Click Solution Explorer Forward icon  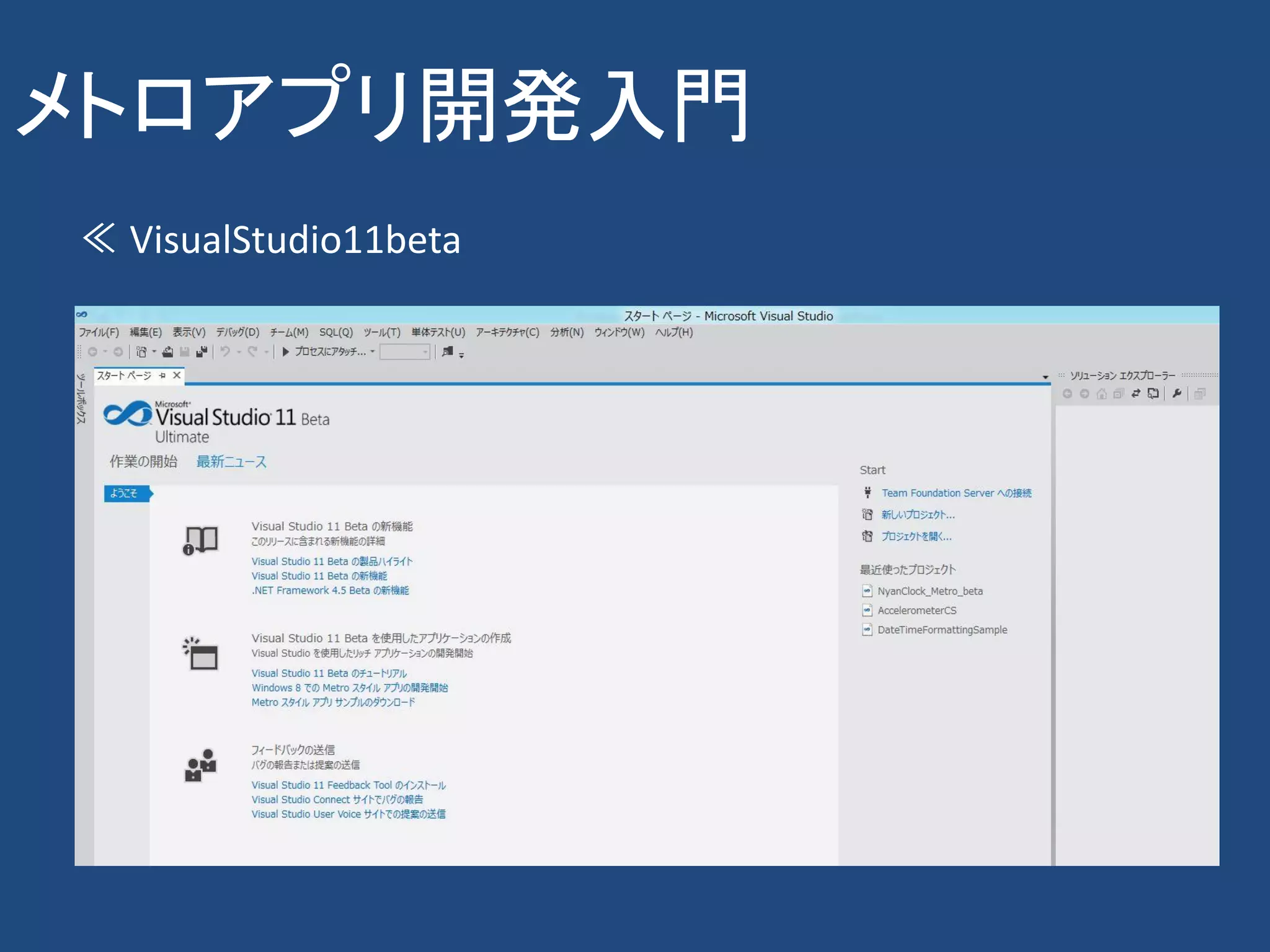pos(1085,394)
